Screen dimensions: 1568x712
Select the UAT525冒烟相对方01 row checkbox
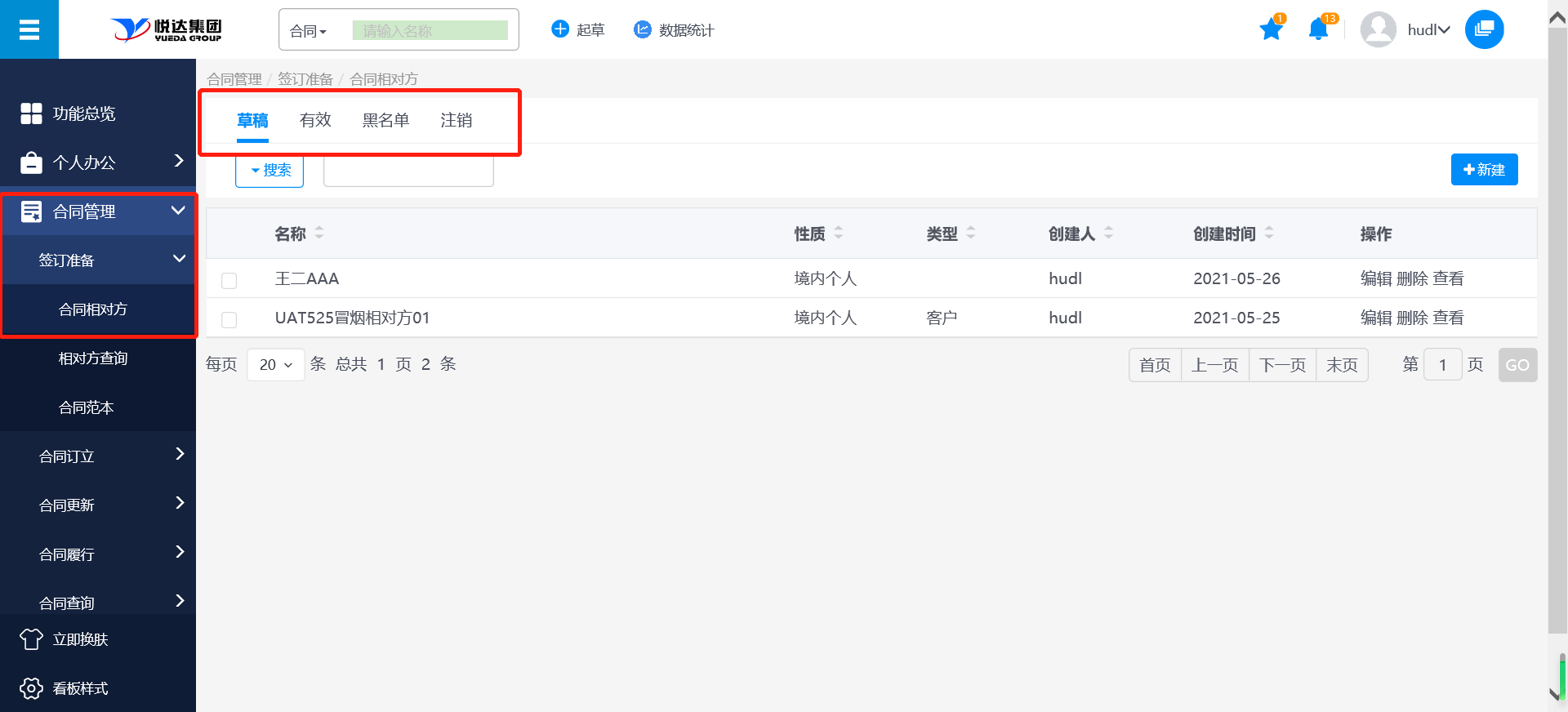click(229, 319)
